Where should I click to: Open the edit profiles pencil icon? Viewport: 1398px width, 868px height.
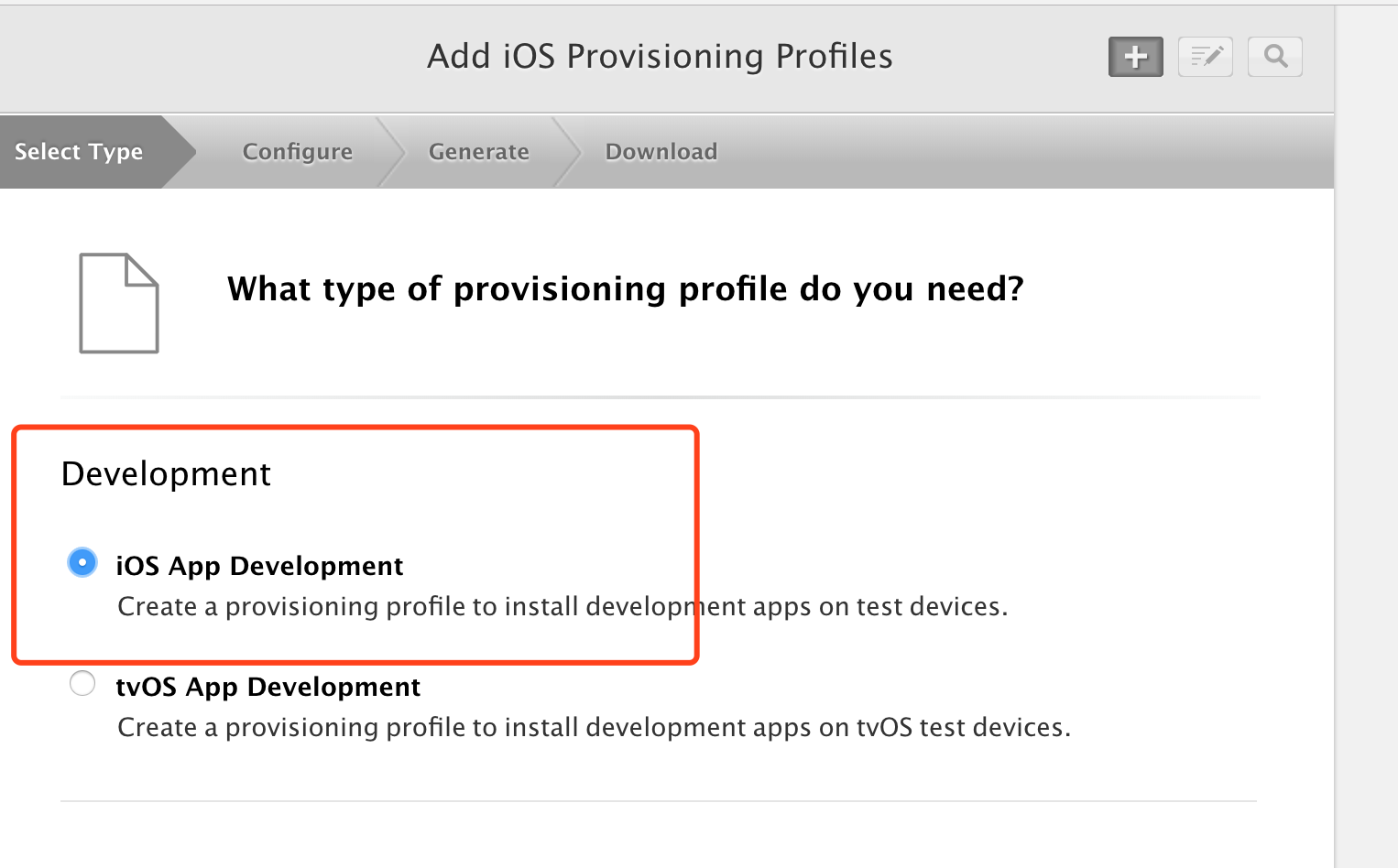tap(1205, 57)
